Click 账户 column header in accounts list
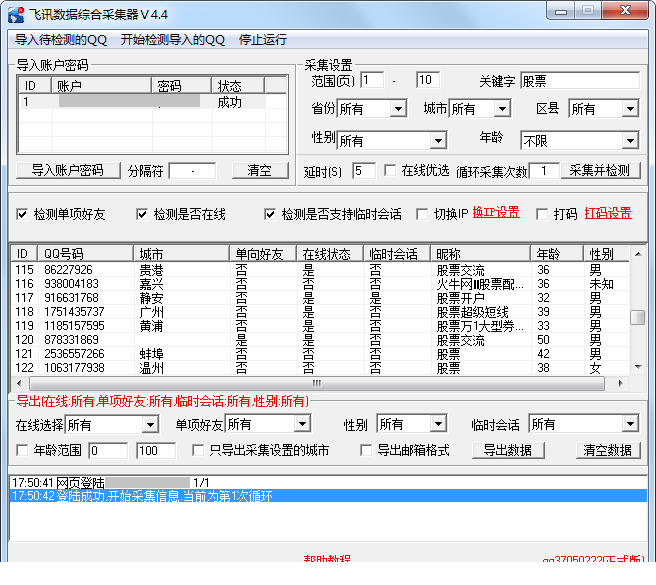Image resolution: width=656 pixels, height=585 pixels. pyautogui.click(x=101, y=86)
